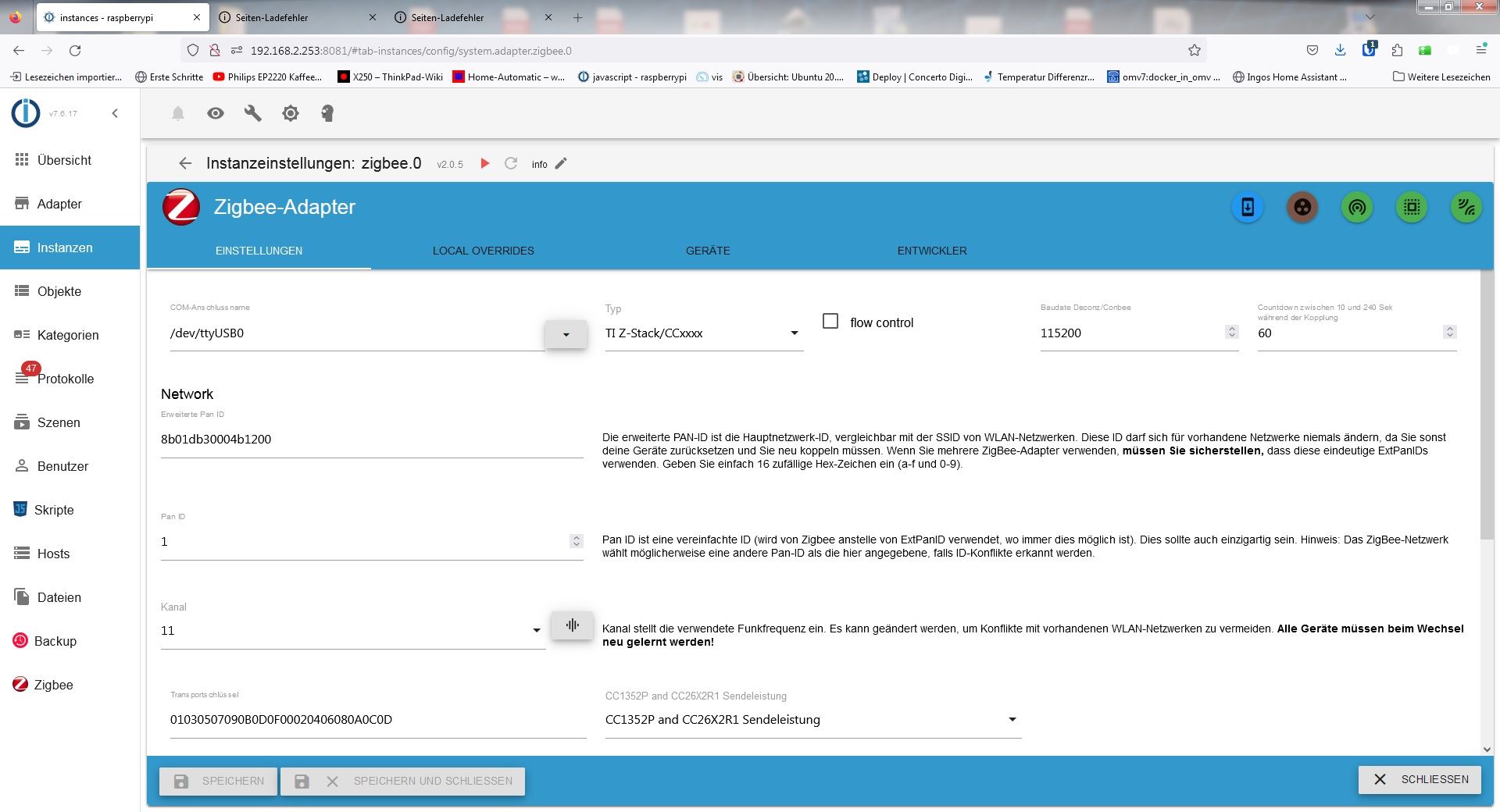The height and width of the screenshot is (812, 1500).
Task: Open COM port name dropdown
Action: point(566,334)
